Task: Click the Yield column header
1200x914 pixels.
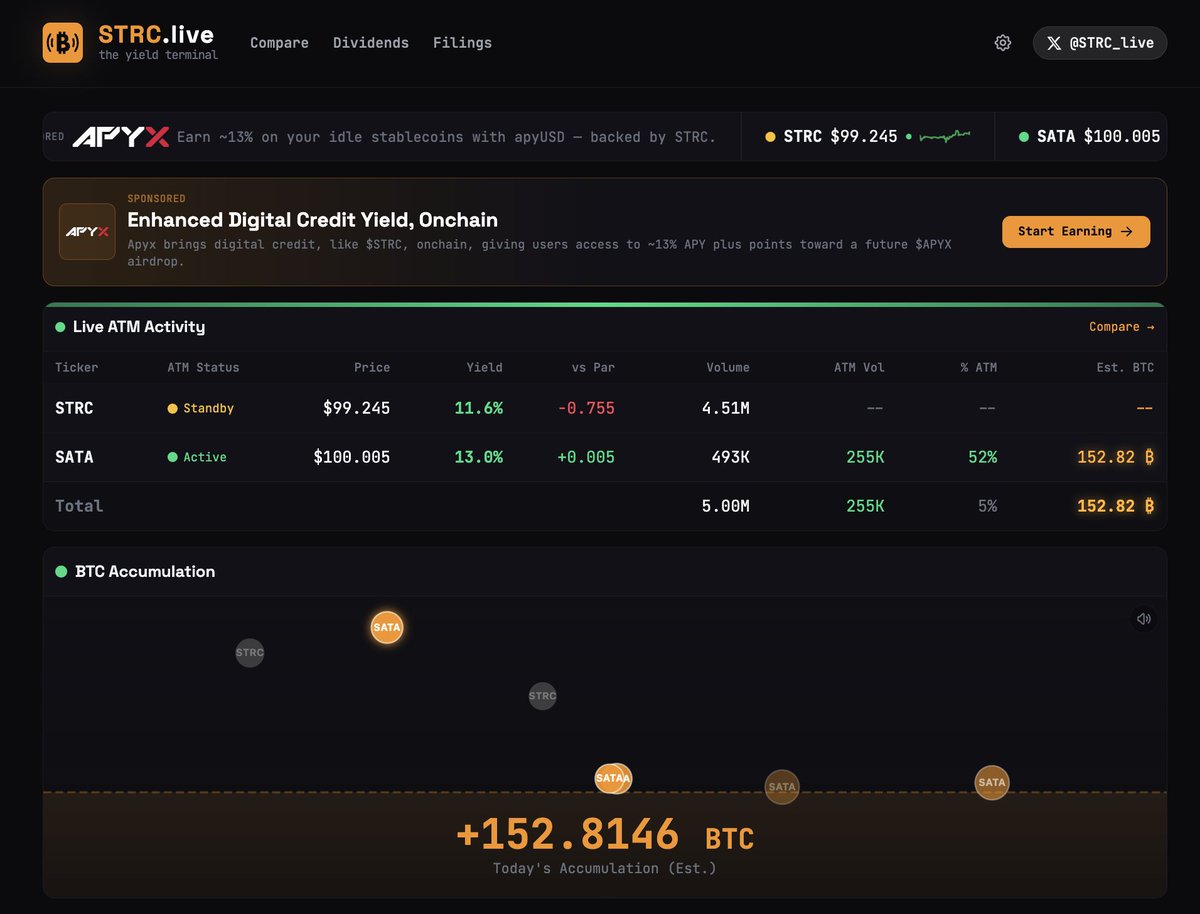Action: (x=485, y=367)
